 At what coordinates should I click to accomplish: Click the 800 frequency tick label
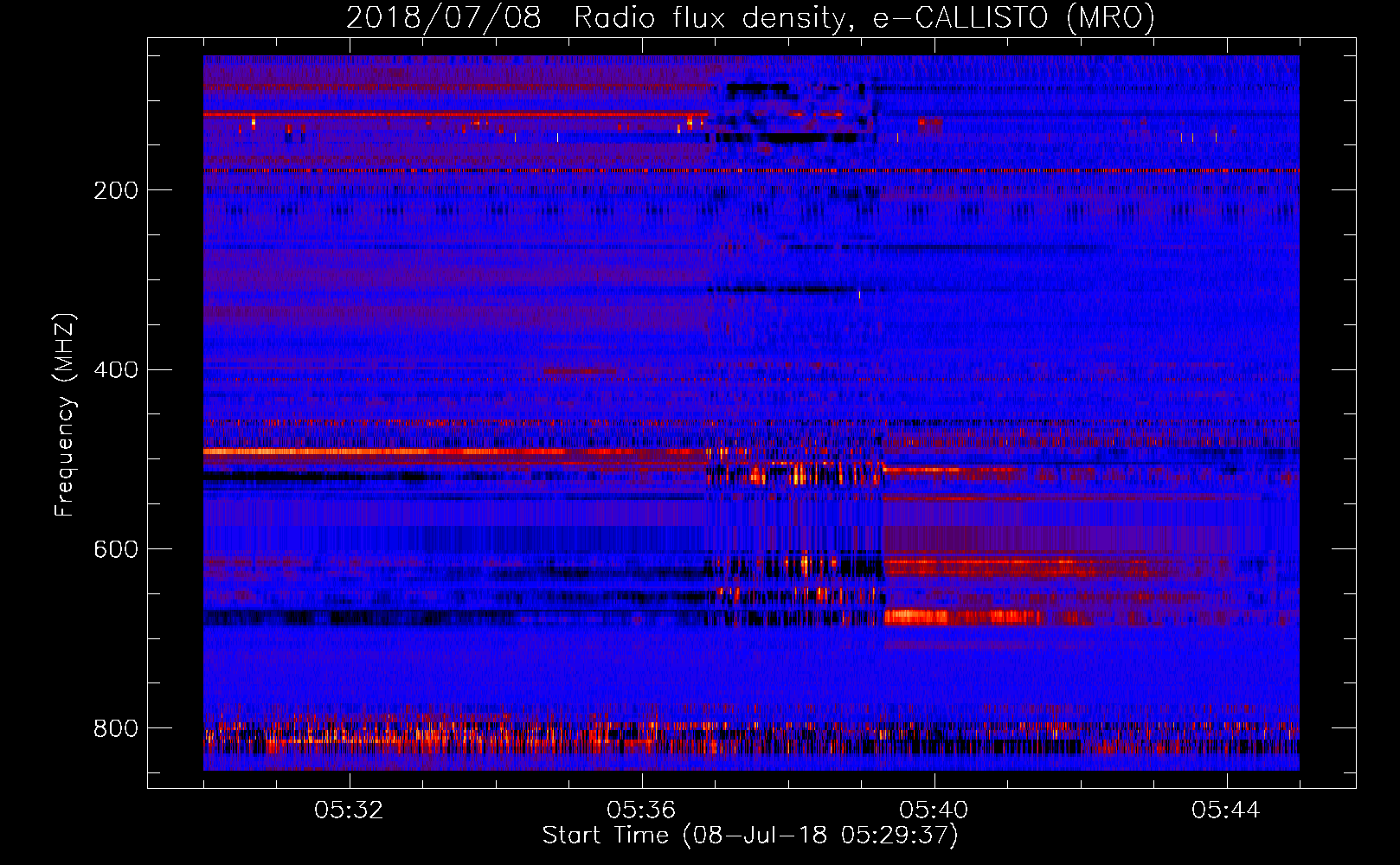116,729
